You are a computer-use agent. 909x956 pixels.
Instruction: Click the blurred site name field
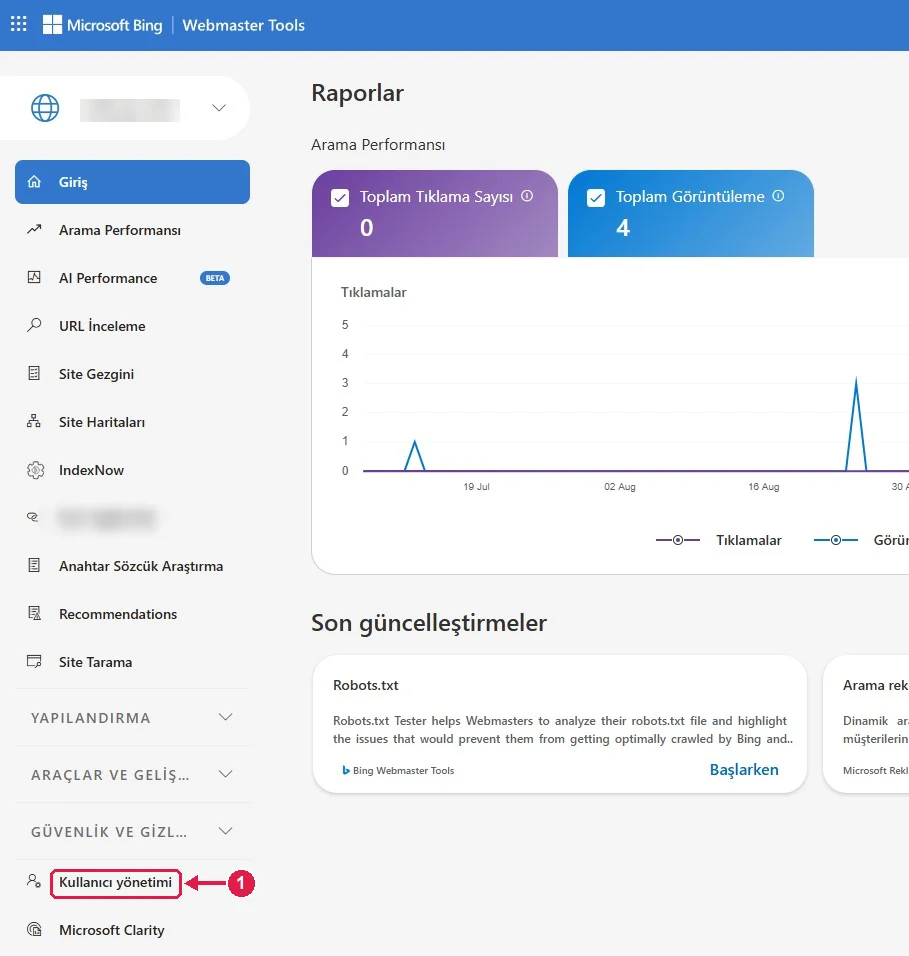point(130,110)
